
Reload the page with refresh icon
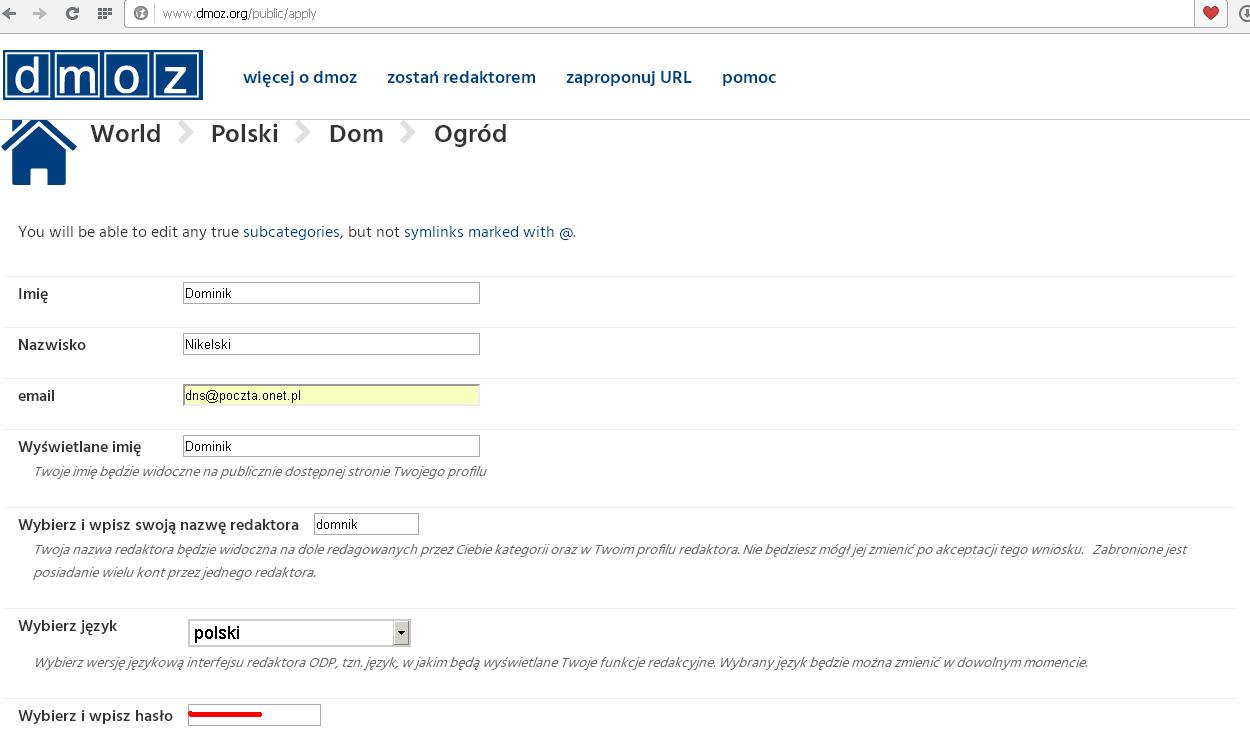[x=72, y=14]
